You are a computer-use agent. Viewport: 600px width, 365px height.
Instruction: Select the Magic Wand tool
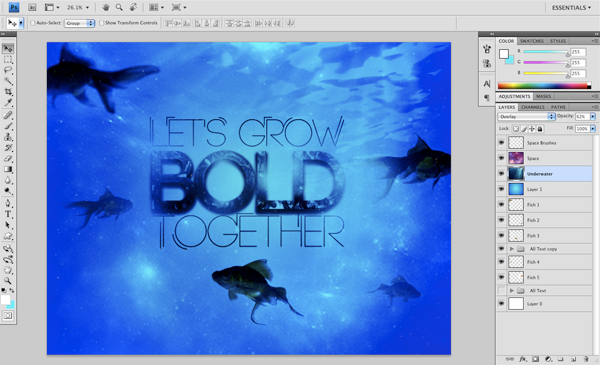8,81
